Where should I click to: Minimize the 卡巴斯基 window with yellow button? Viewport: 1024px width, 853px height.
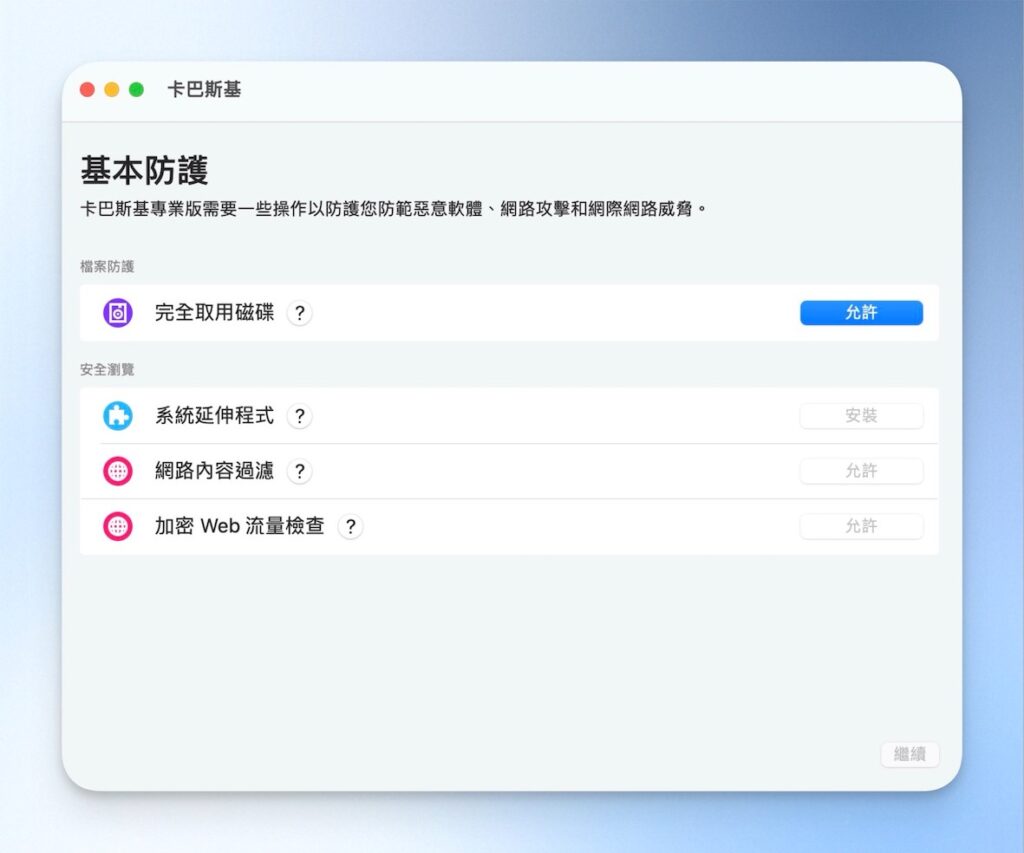pos(112,89)
